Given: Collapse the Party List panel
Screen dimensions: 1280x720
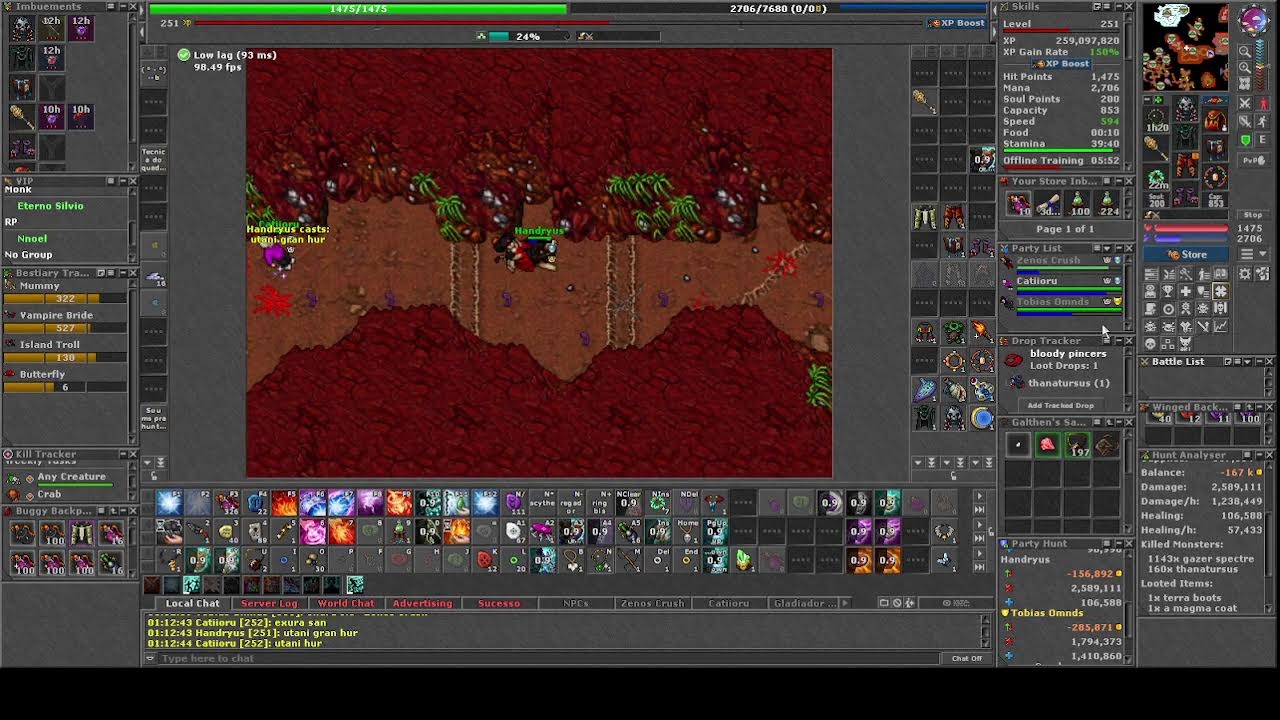Looking at the screenshot, I should 1118,248.
